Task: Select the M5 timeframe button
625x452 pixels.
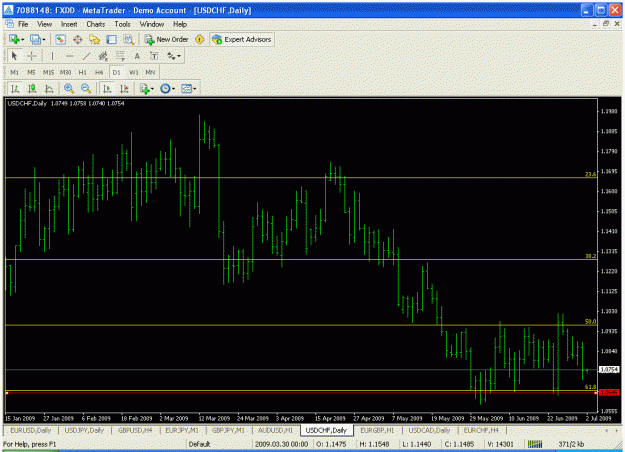Action: tap(31, 72)
